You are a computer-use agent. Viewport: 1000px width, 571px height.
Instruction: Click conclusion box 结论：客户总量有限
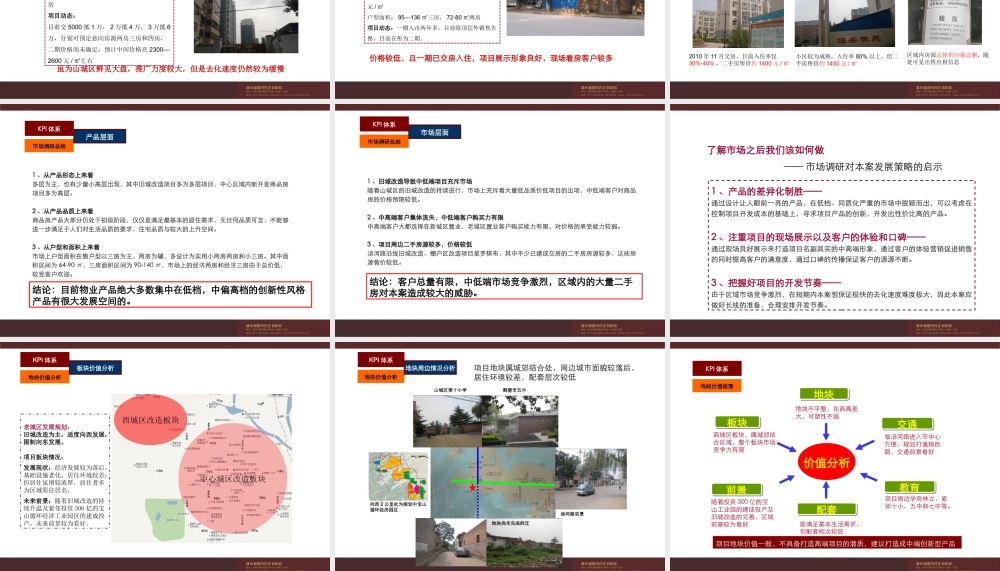[x=504, y=286]
